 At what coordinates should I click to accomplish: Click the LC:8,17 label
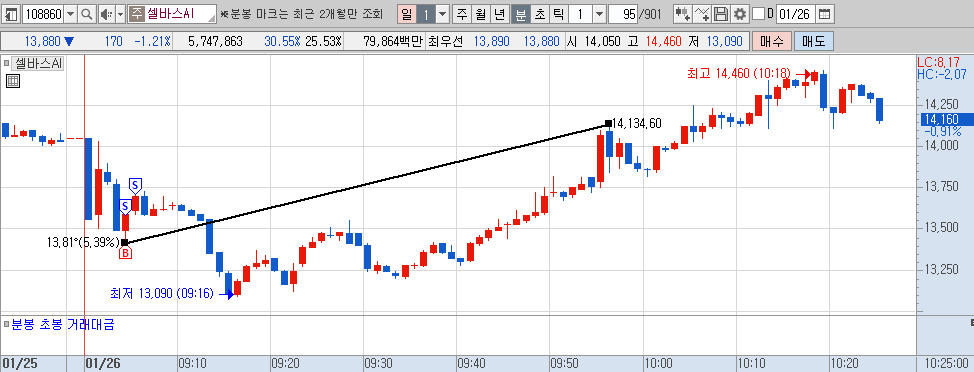pos(939,62)
